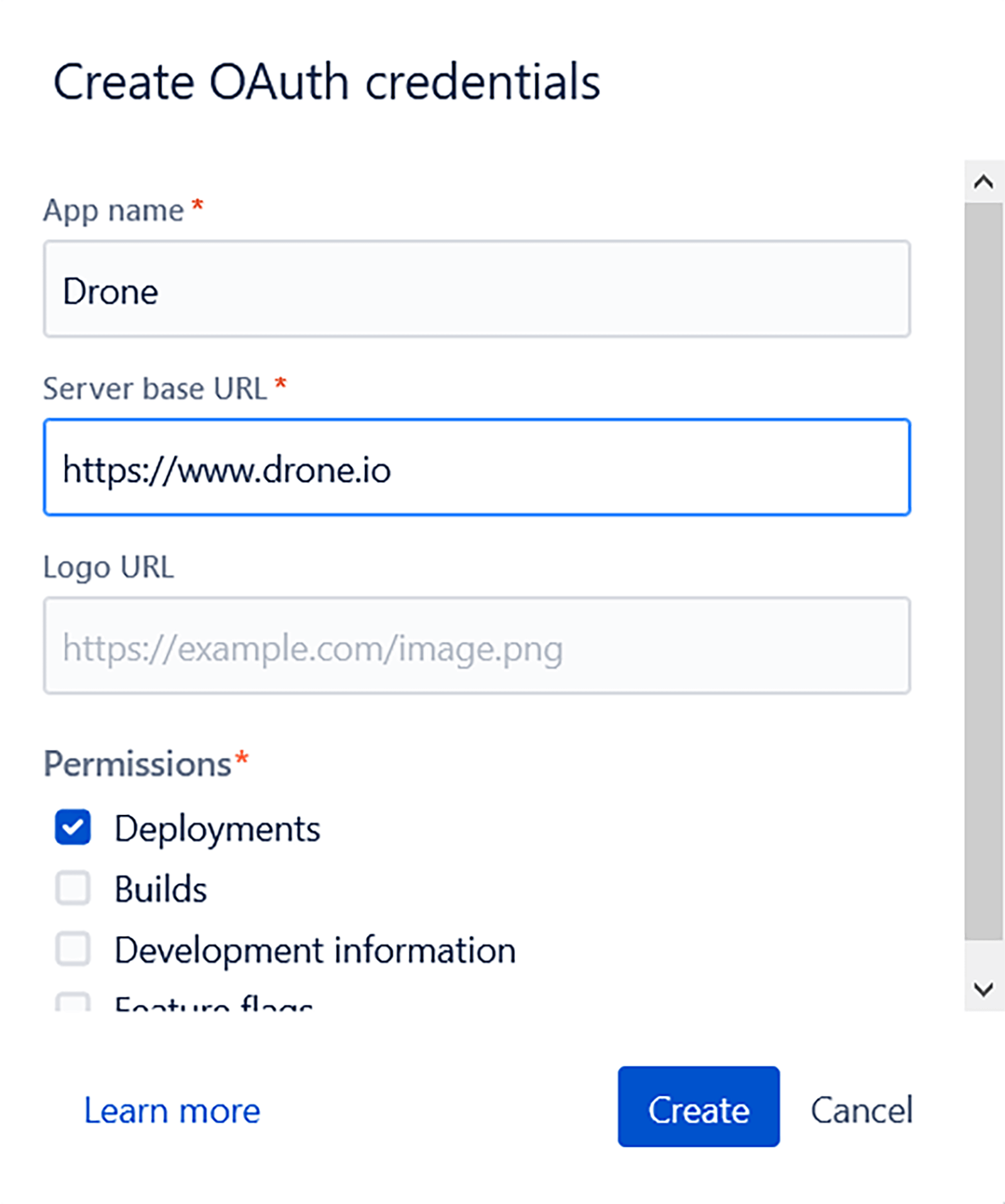Click the scrollbar down arrow
1005x1204 pixels.
coord(981,986)
